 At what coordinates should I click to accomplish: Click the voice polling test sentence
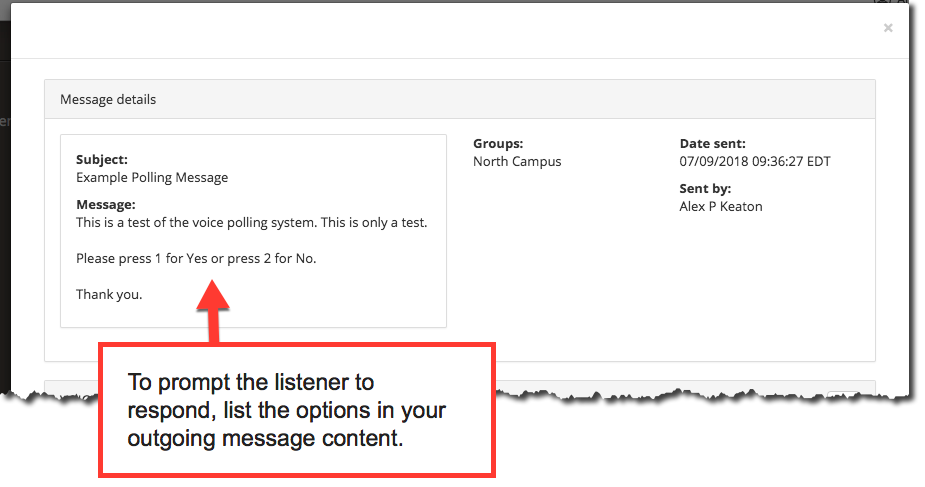(x=251, y=223)
